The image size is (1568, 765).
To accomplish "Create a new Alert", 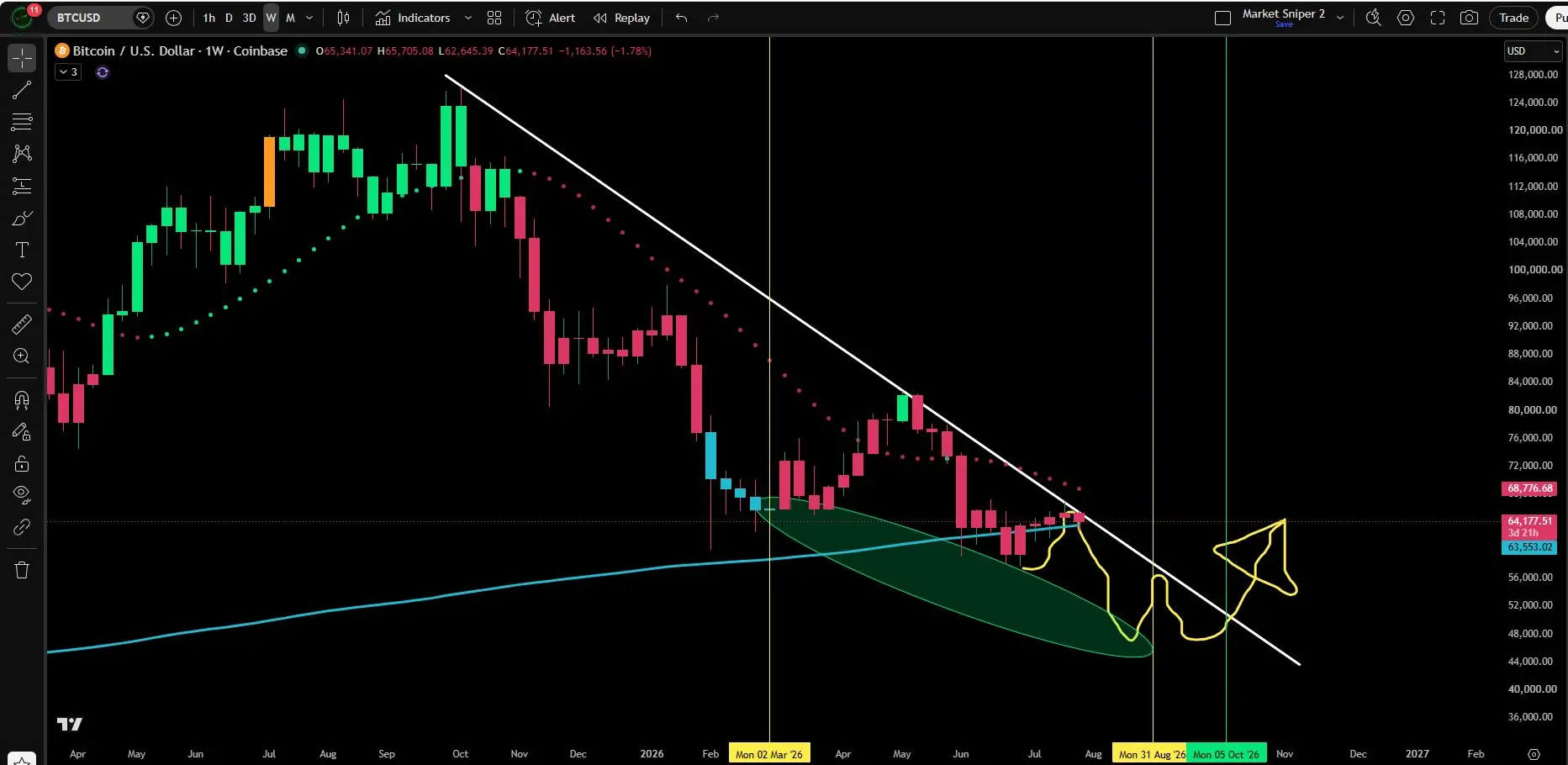I will [551, 18].
